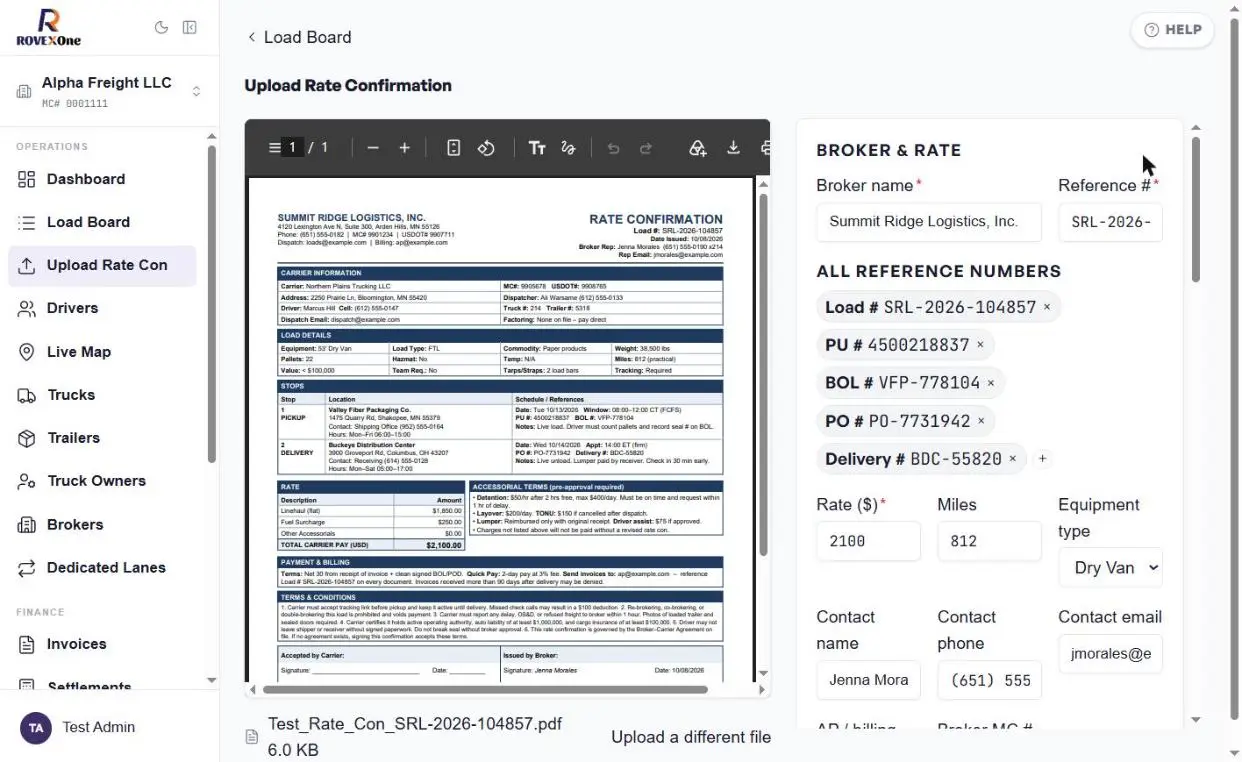This screenshot has width=1242, height=762.
Task: Click the ROVEXOne logo
Action: [48, 28]
